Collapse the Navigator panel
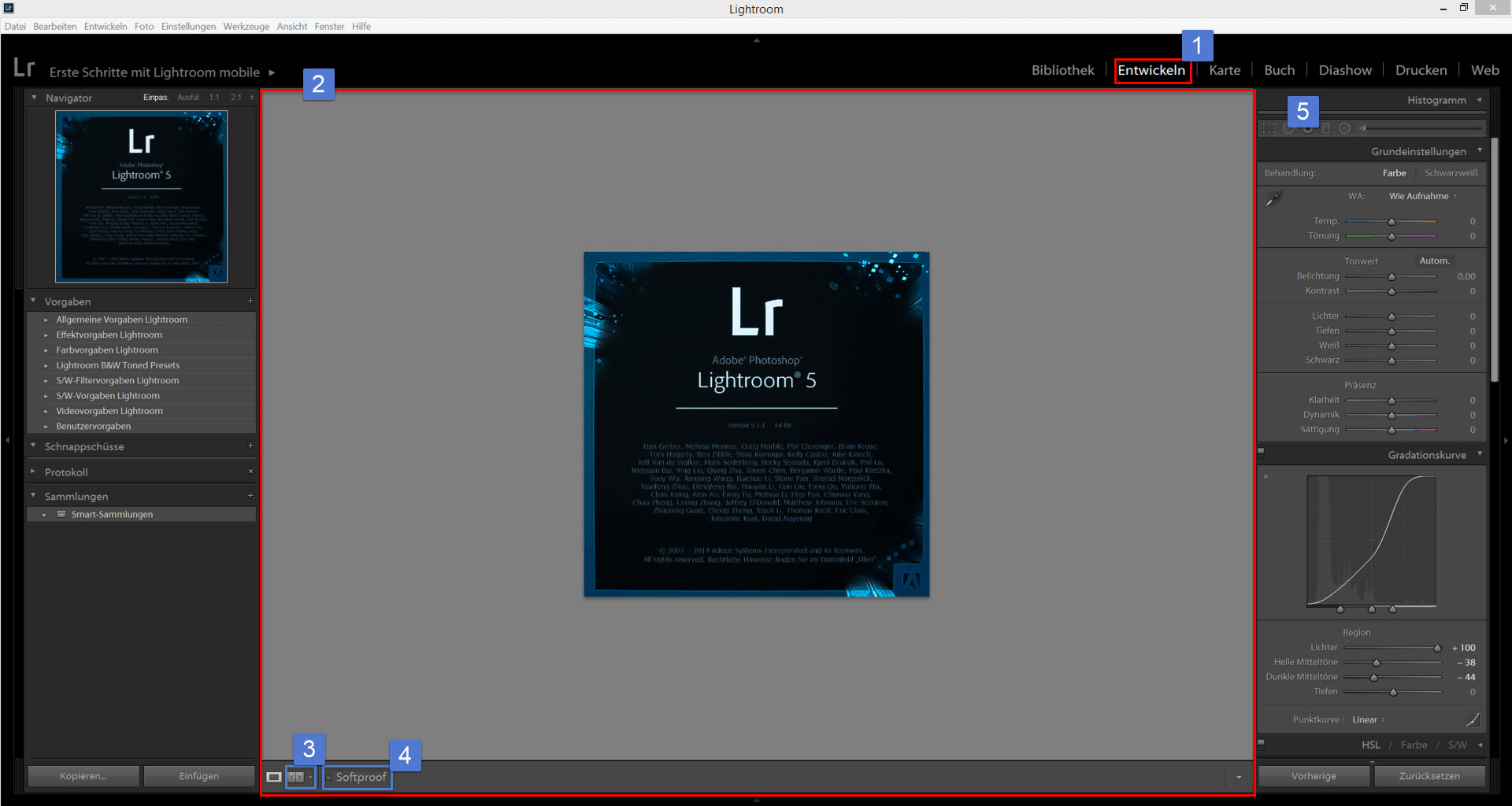 tap(34, 98)
